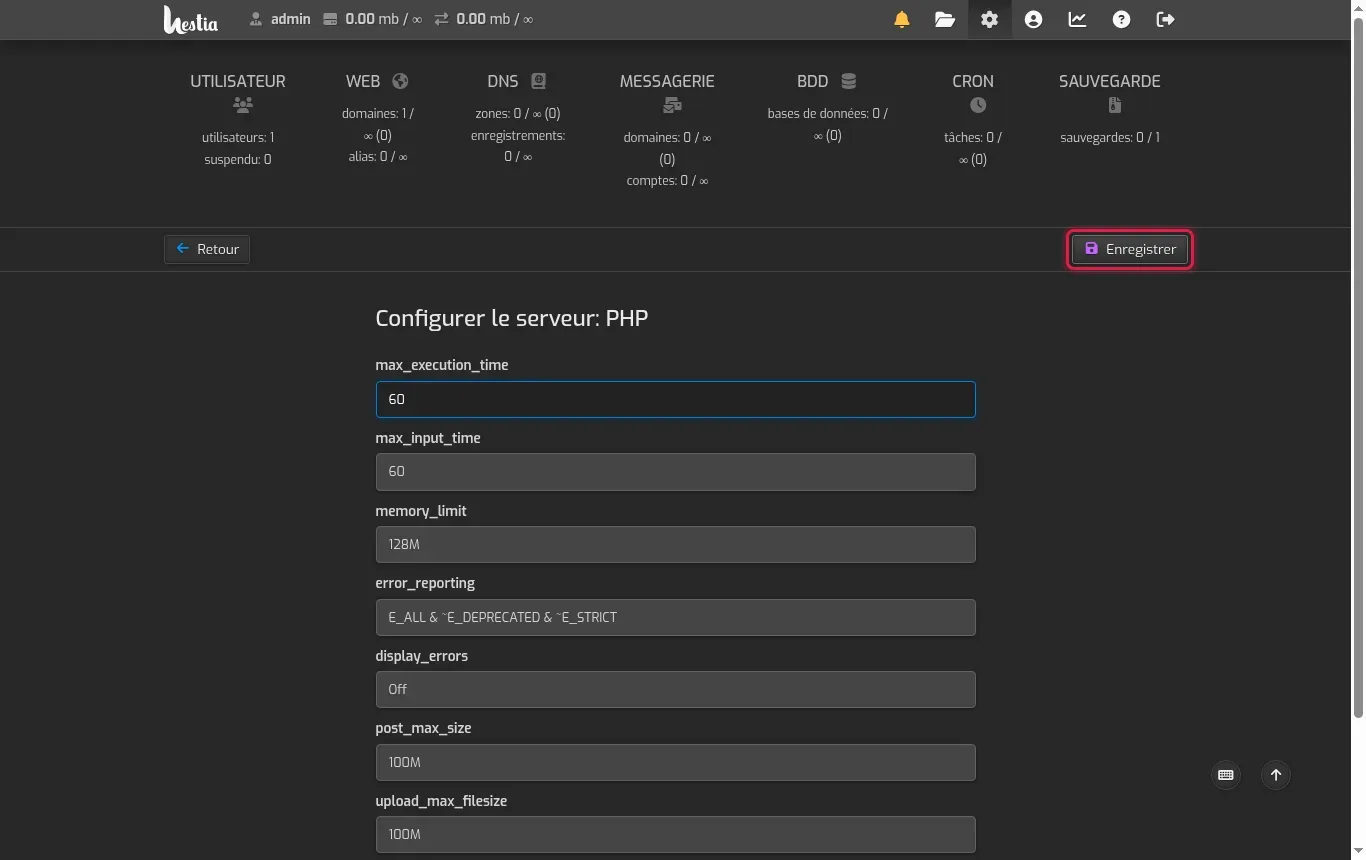The width and height of the screenshot is (1366, 860).
Task: Open server settings gear icon
Action: pos(989,19)
